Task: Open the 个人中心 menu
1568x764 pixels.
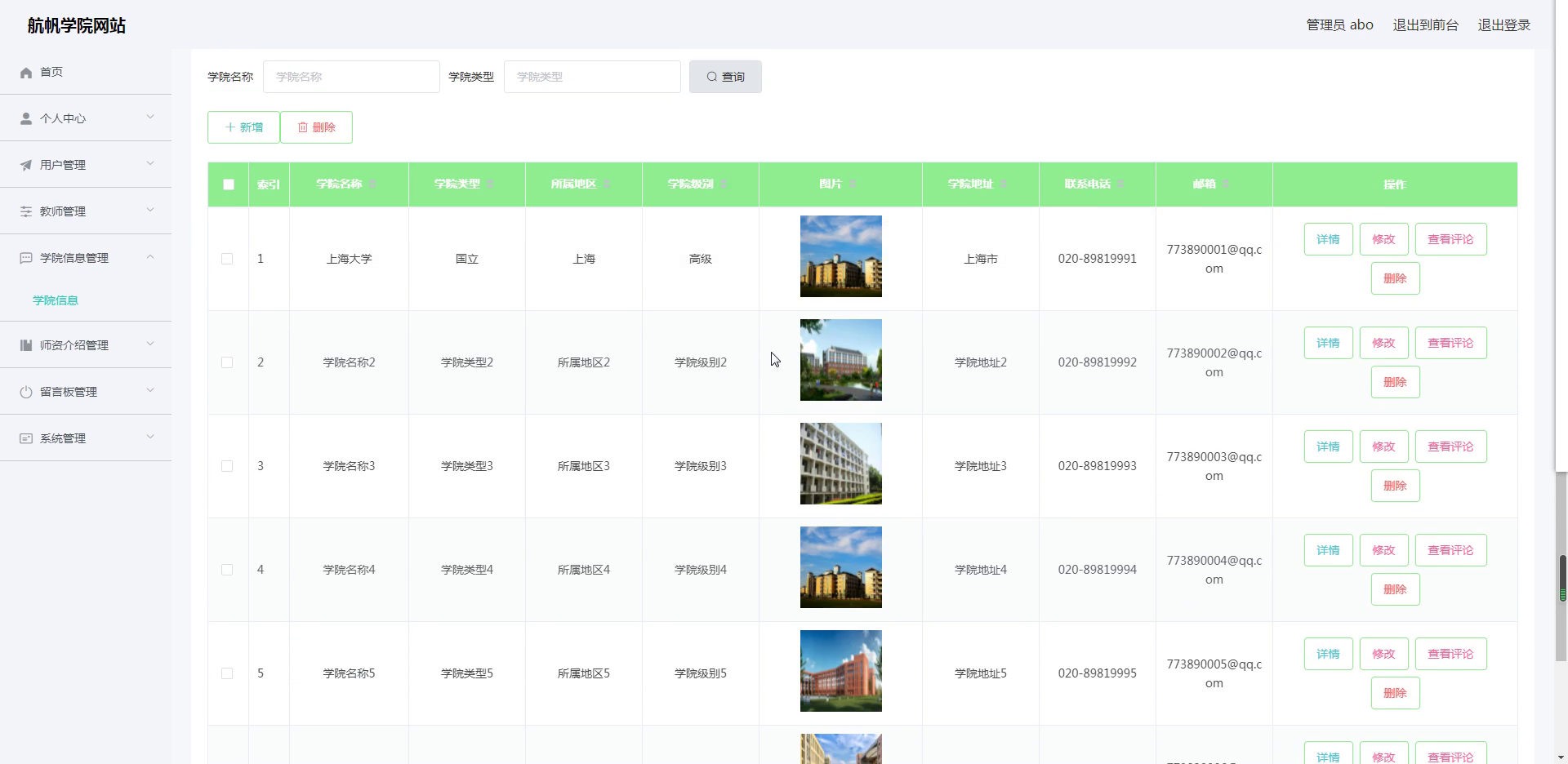Action: [86, 118]
